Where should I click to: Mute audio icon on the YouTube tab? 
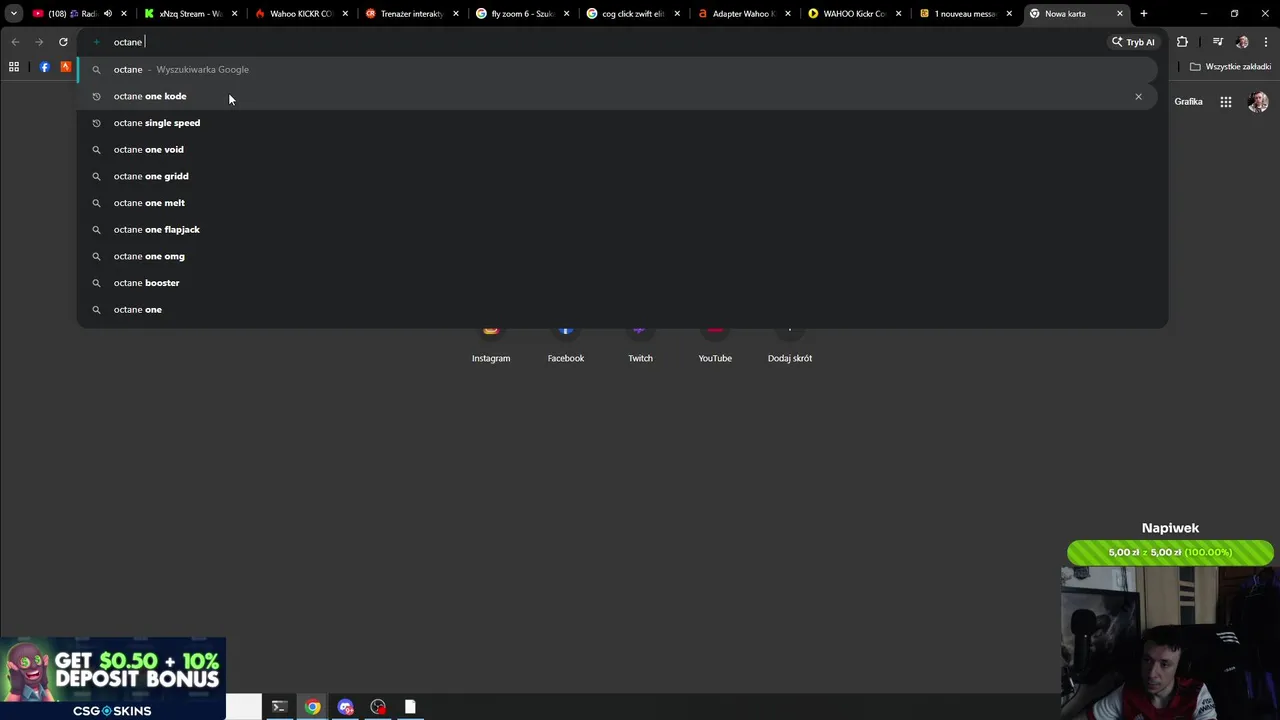107,14
